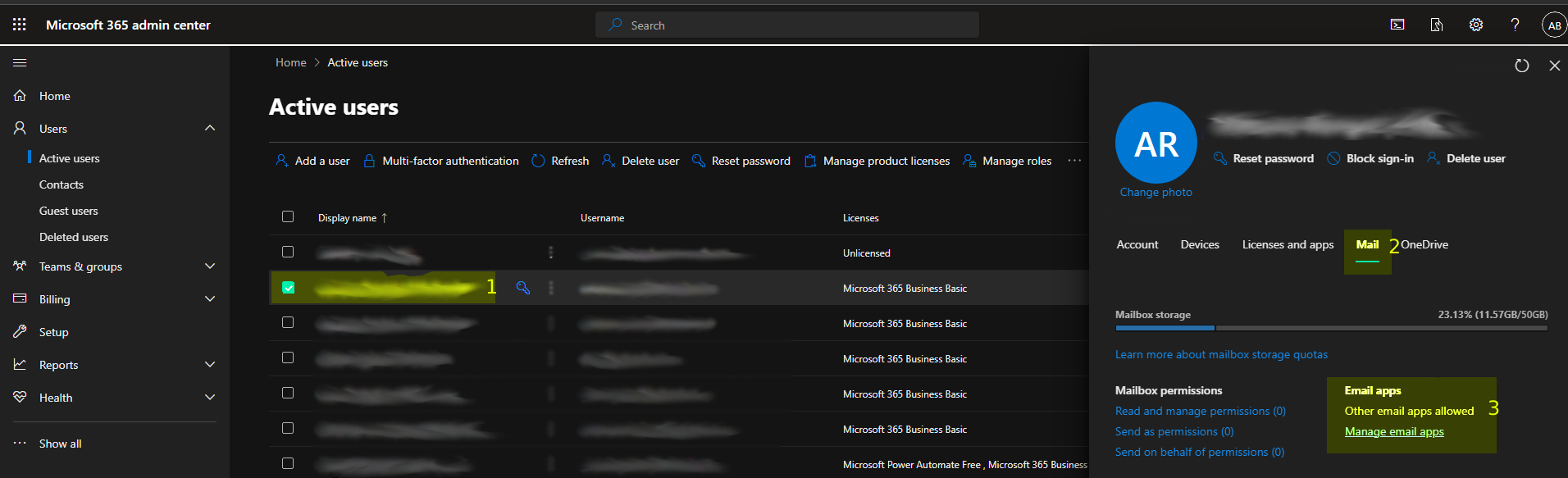The width and height of the screenshot is (1568, 478).
Task: Click Reset password in the toolbar
Action: [x=741, y=161]
